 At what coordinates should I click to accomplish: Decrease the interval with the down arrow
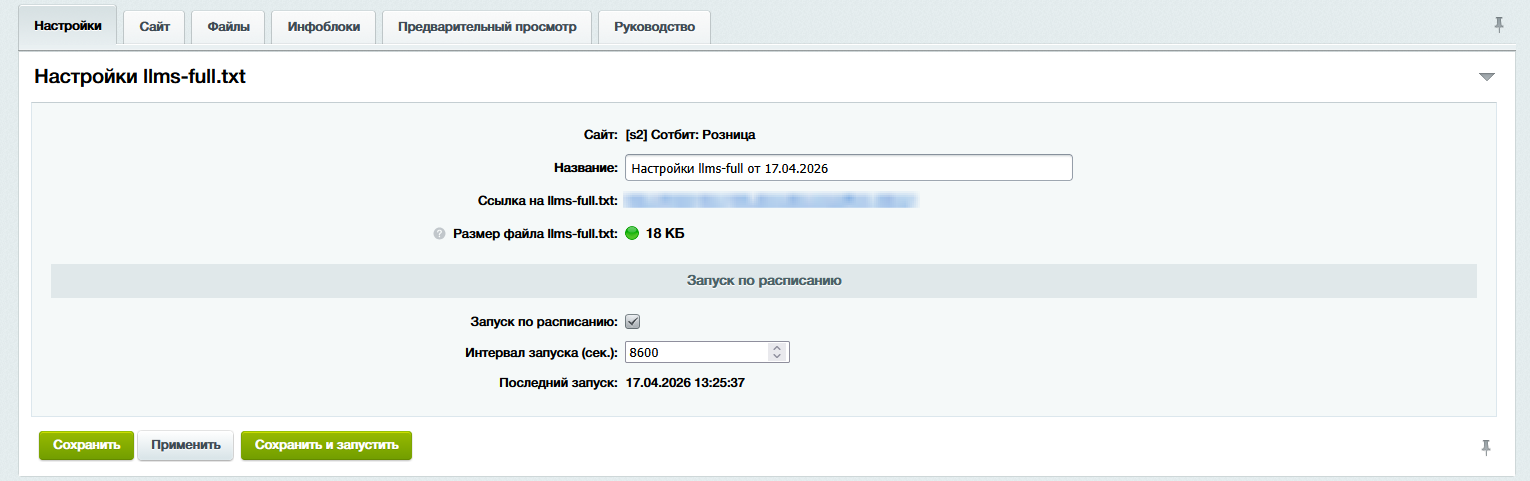[776, 356]
